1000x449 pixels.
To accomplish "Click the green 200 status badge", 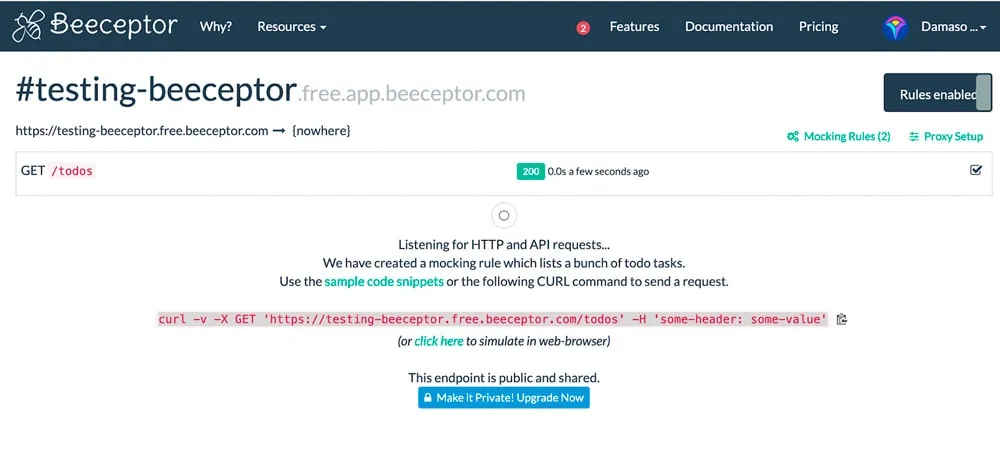I will pyautogui.click(x=531, y=171).
